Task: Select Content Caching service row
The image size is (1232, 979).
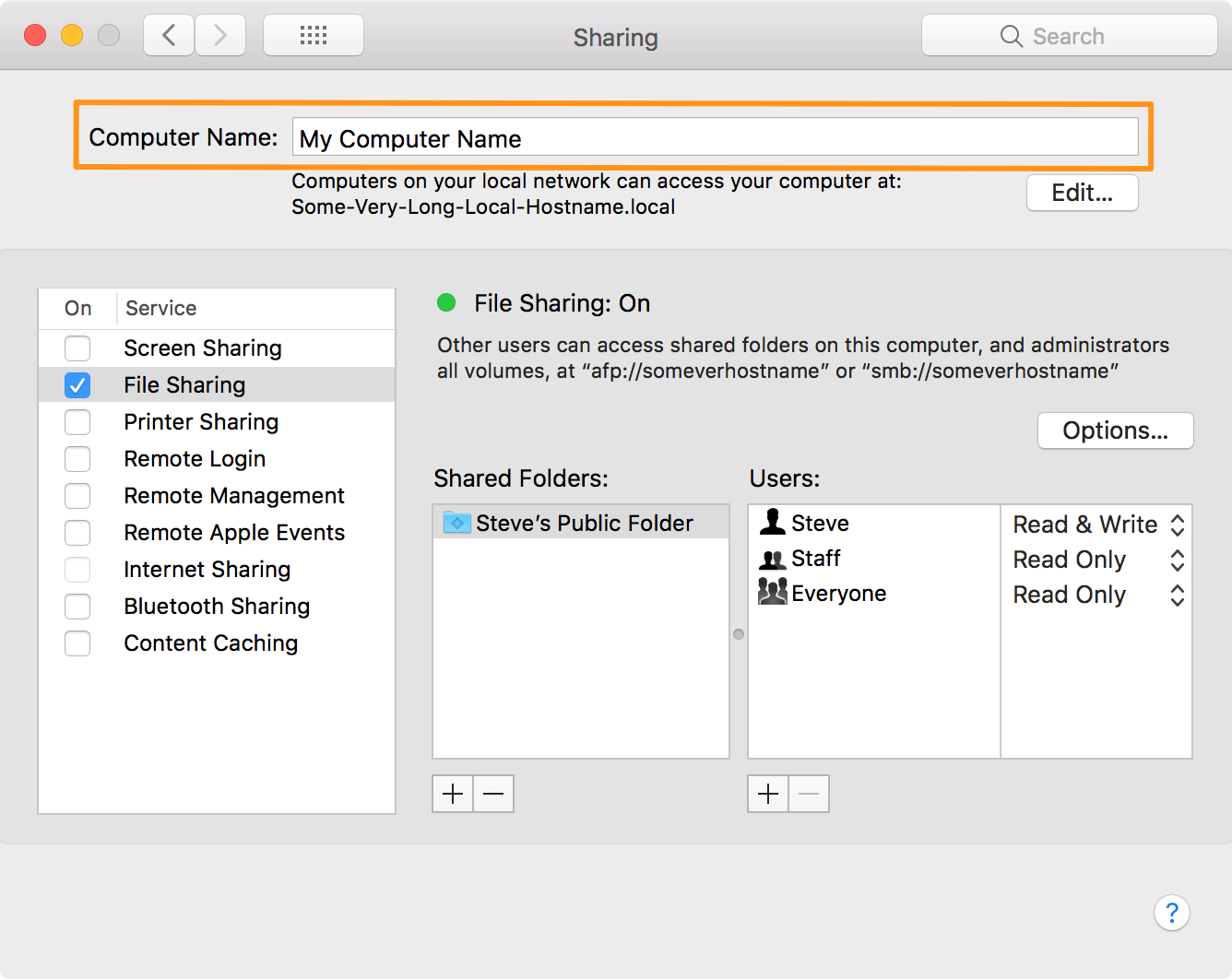Action: [x=217, y=643]
